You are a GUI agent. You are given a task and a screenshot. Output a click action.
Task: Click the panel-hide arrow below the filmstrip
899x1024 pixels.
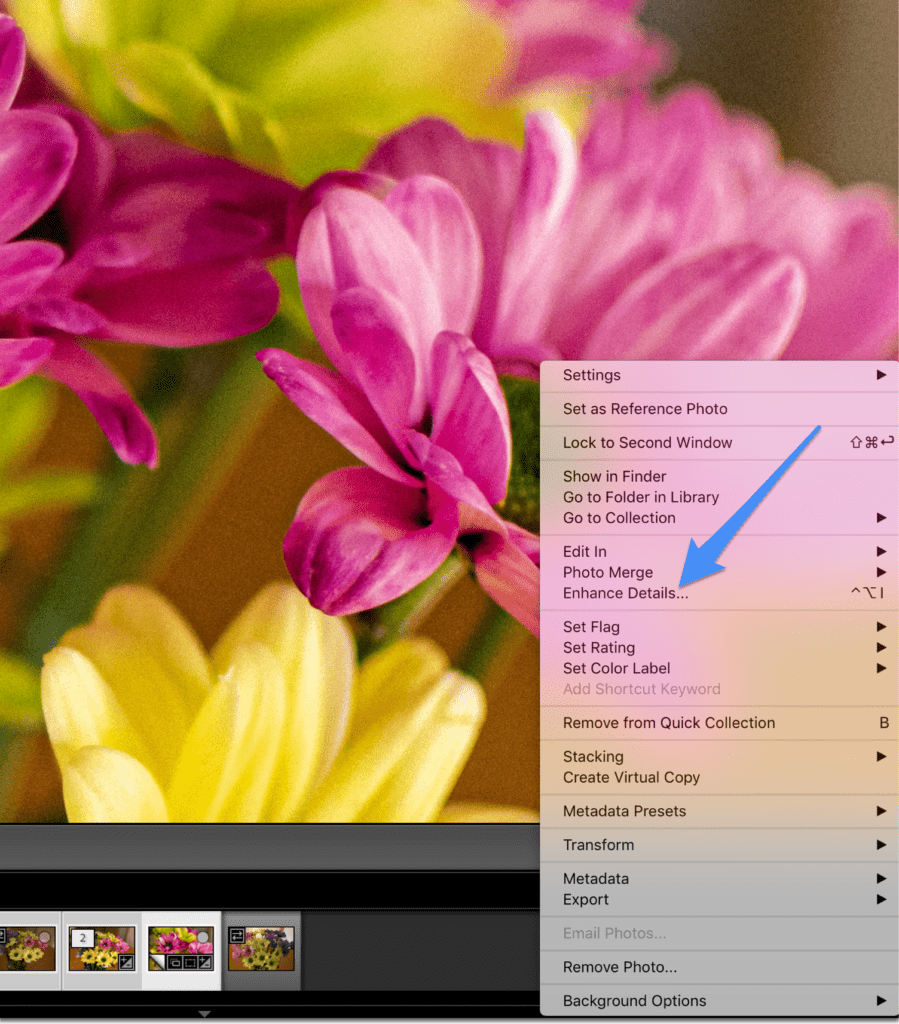point(204,1013)
